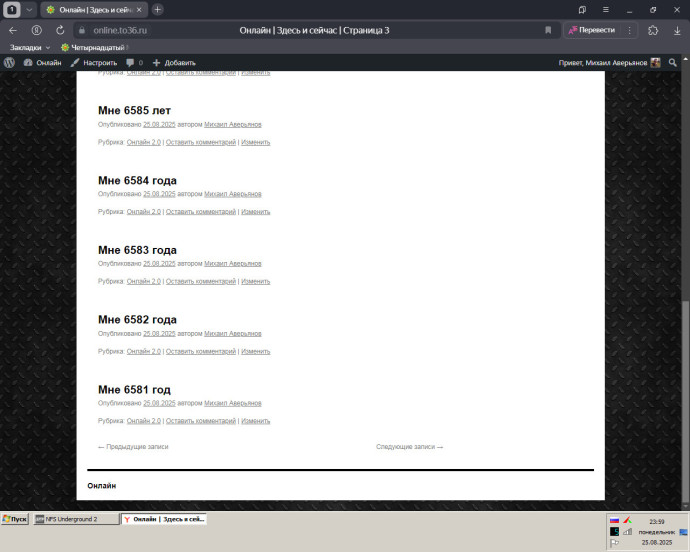690x552 pixels.
Task: Open WordPress admin bar search magnifier
Action: coord(672,63)
